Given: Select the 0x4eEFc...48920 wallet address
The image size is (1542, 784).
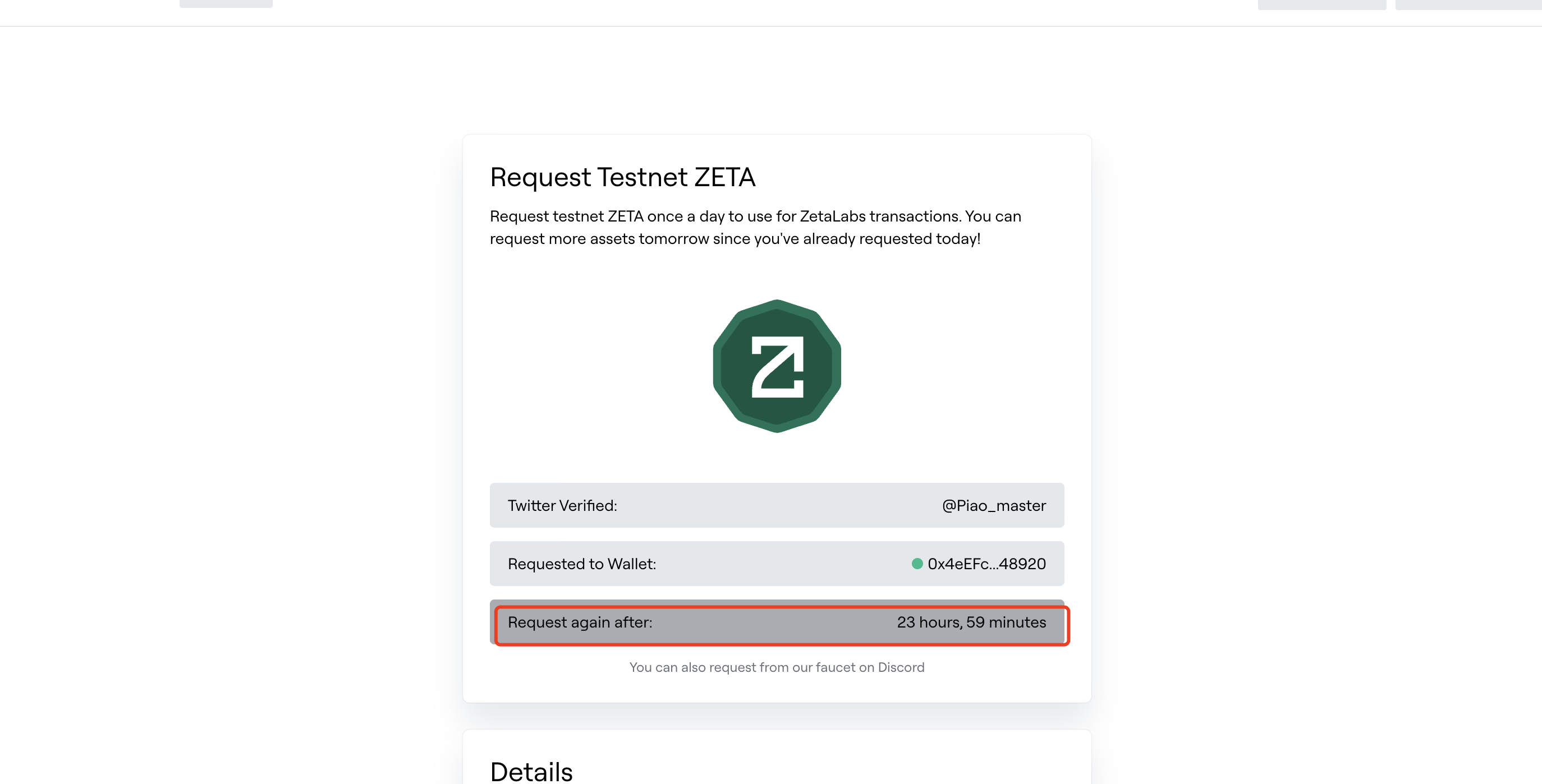Looking at the screenshot, I should [986, 564].
